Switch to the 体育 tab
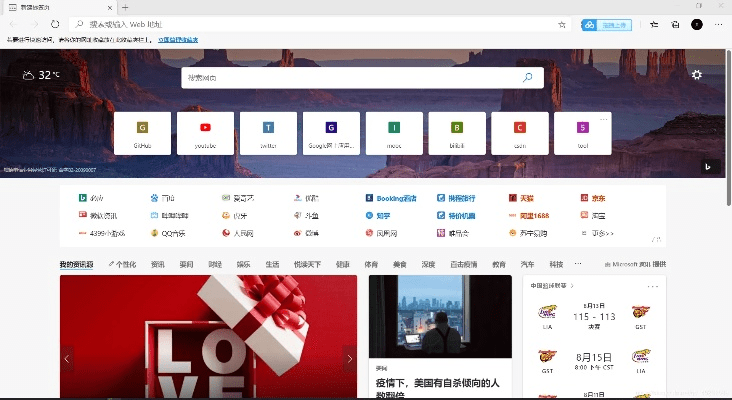 tap(371, 264)
